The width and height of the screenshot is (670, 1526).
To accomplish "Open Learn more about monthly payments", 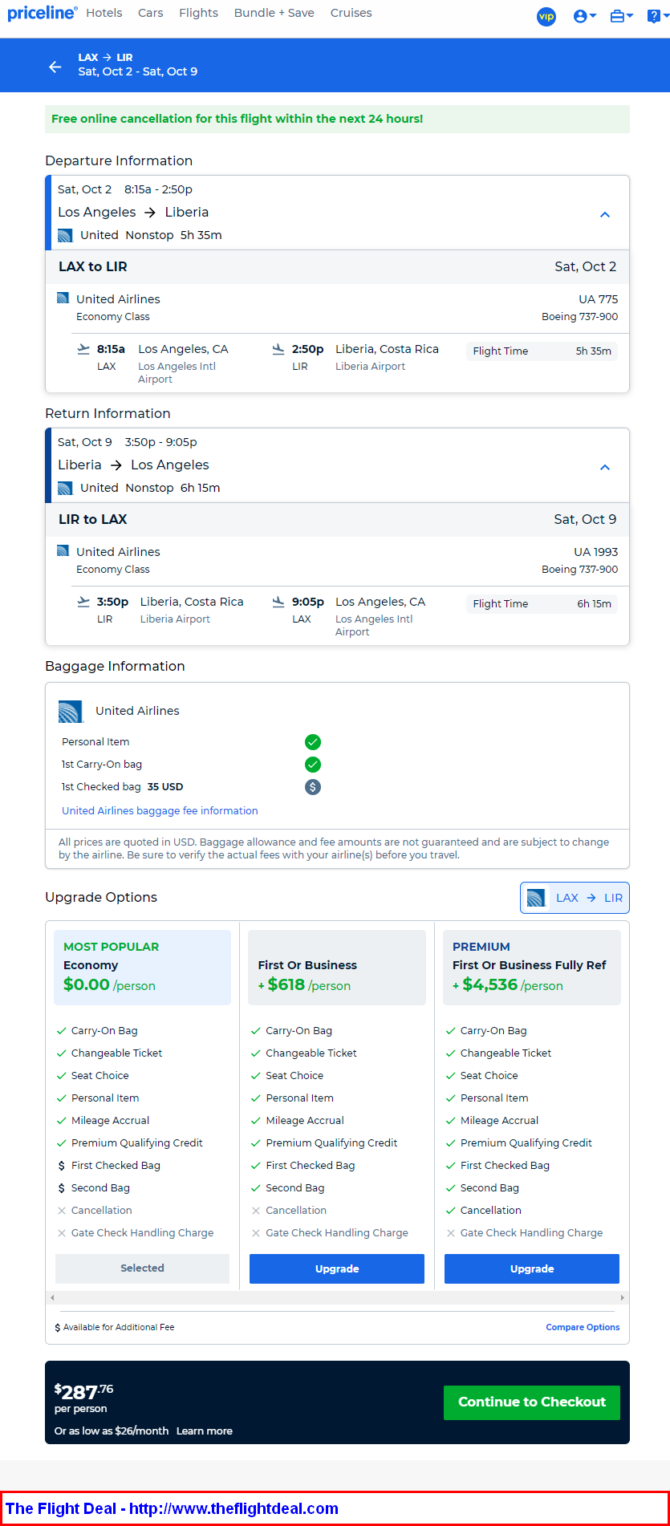I will click(204, 1431).
